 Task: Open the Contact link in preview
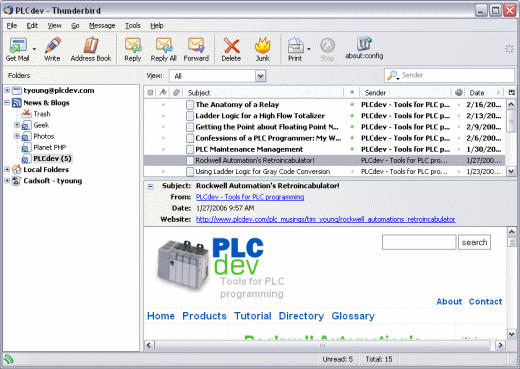(485, 302)
